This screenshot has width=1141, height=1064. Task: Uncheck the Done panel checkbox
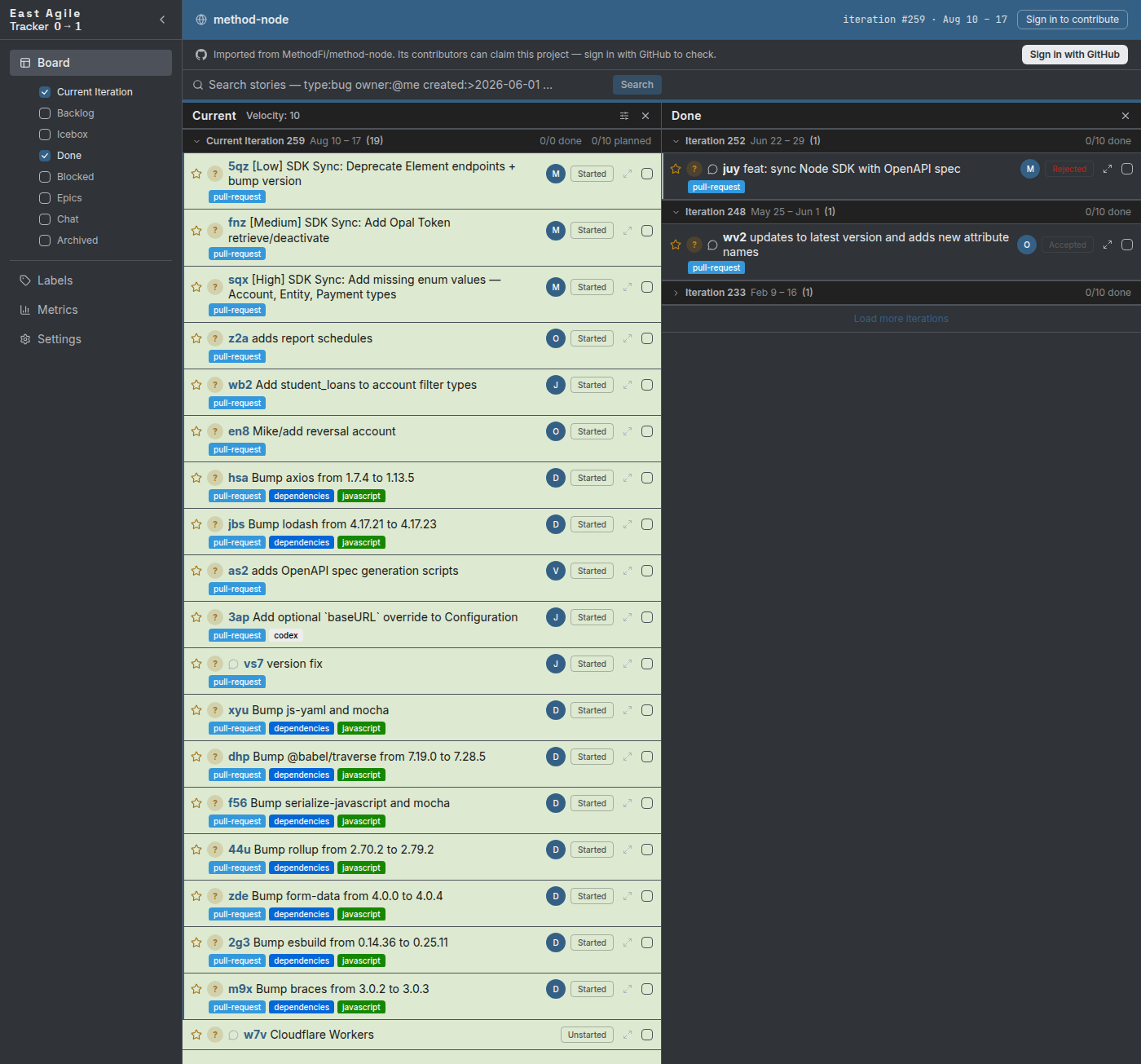(x=45, y=156)
